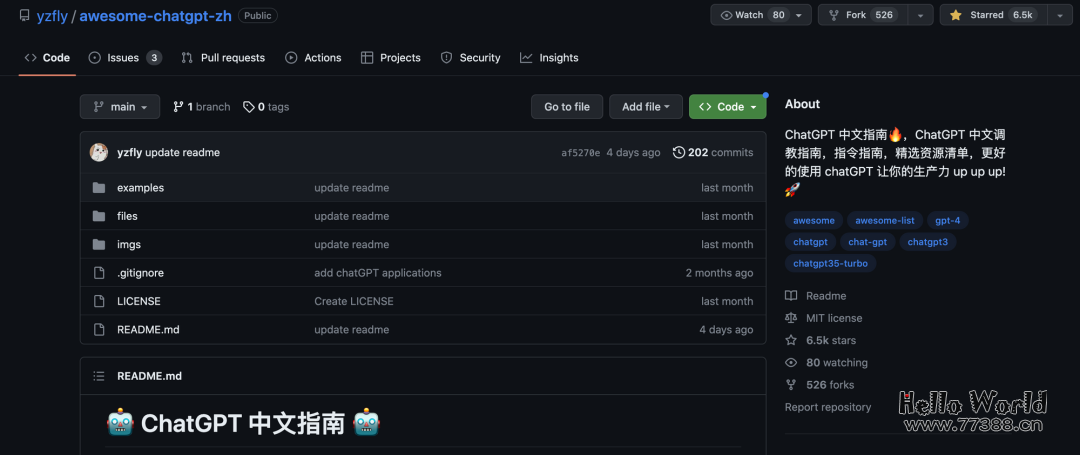Screen dimensions: 1080x455
Task: View the 0 tags link
Action: (x=266, y=107)
